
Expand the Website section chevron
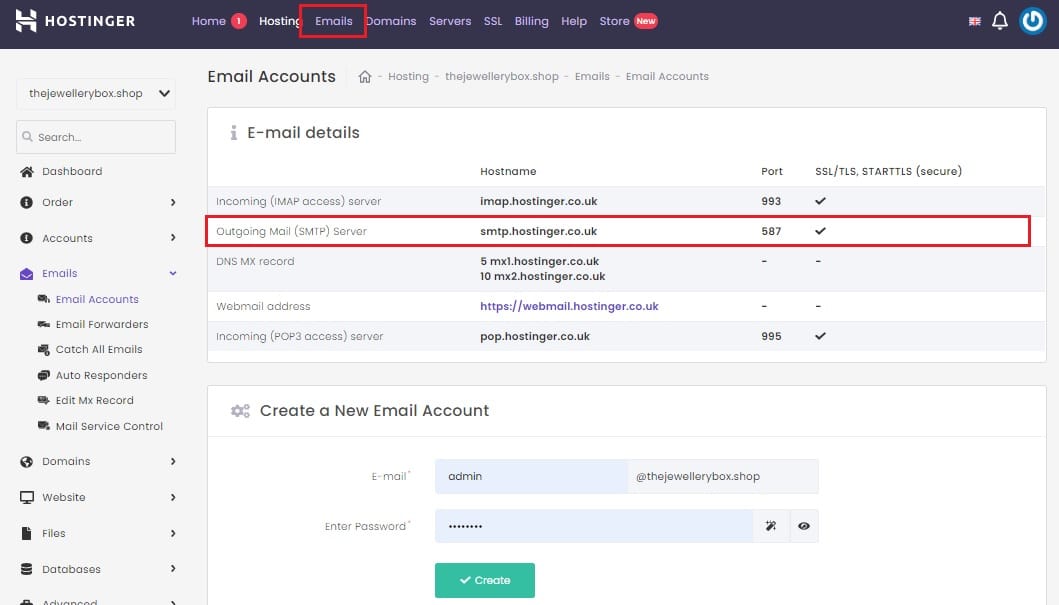173,497
